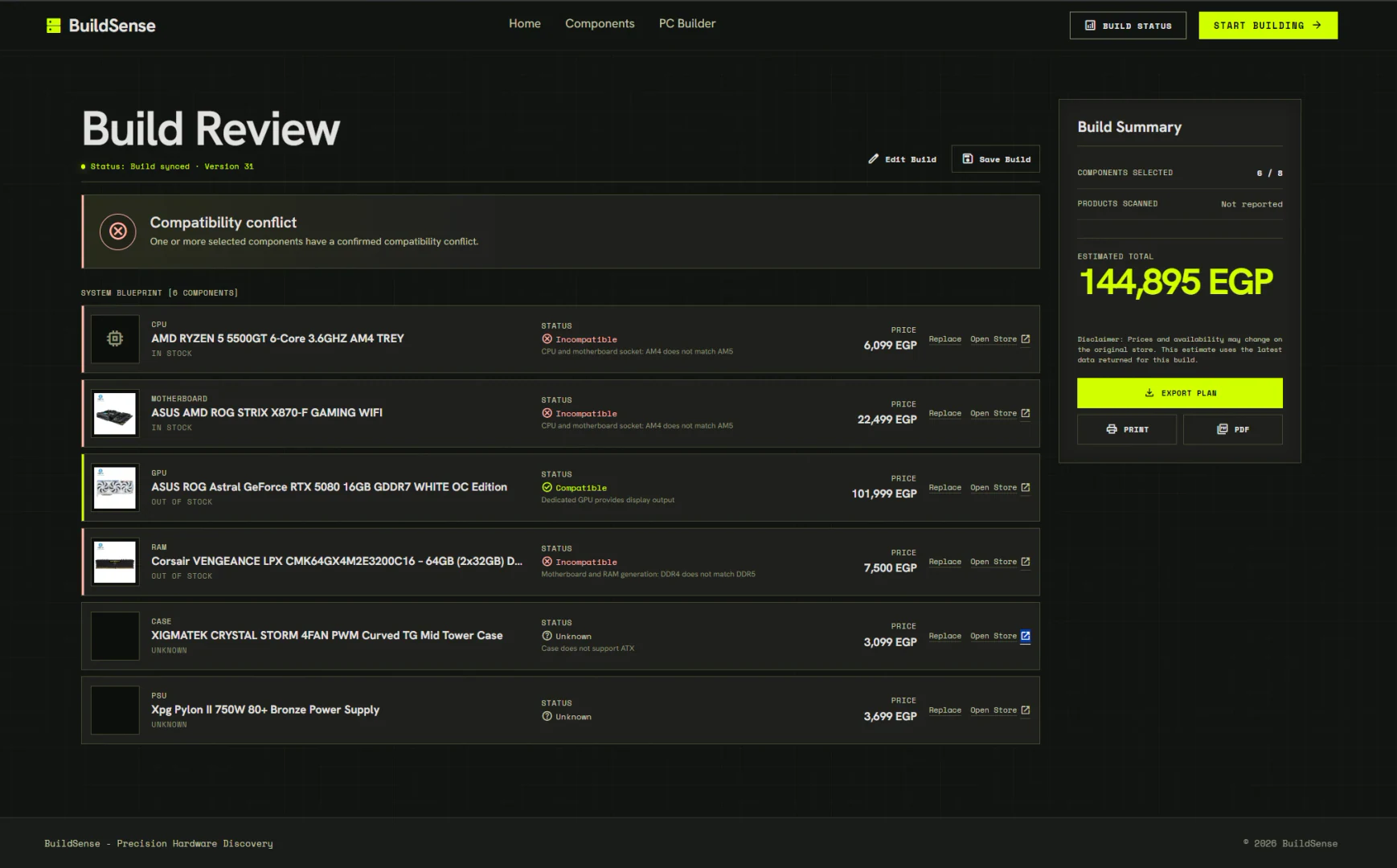This screenshot has width=1397, height=868.
Task: Replace the XIGMATEK case
Action: 944,636
